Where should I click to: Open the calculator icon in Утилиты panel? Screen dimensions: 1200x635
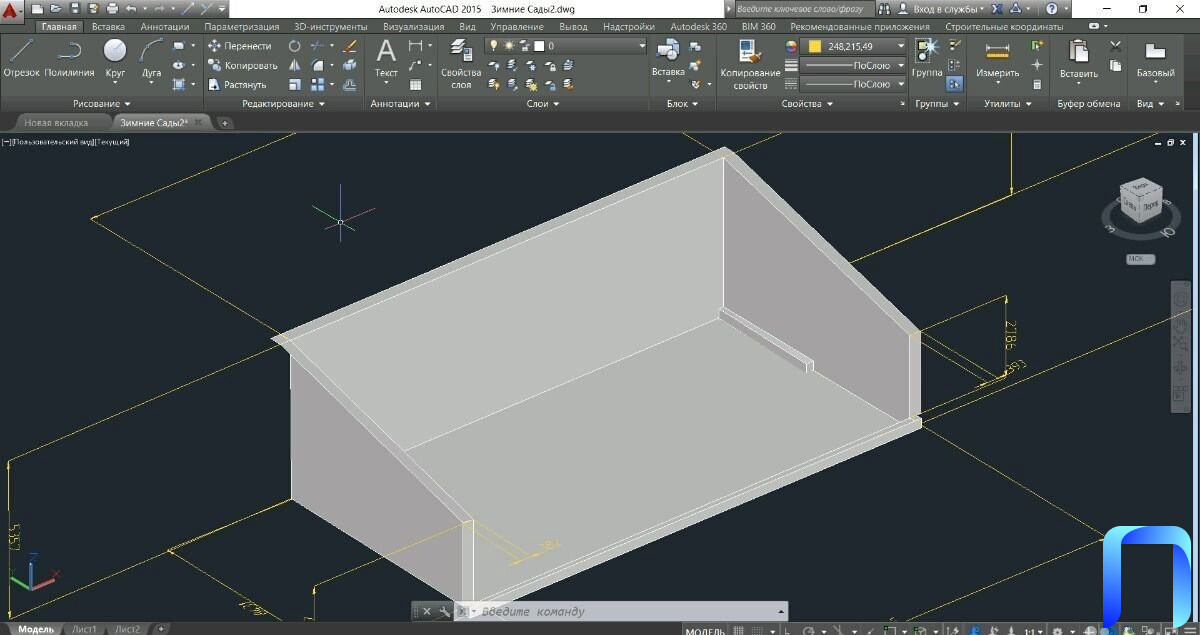click(x=1037, y=84)
